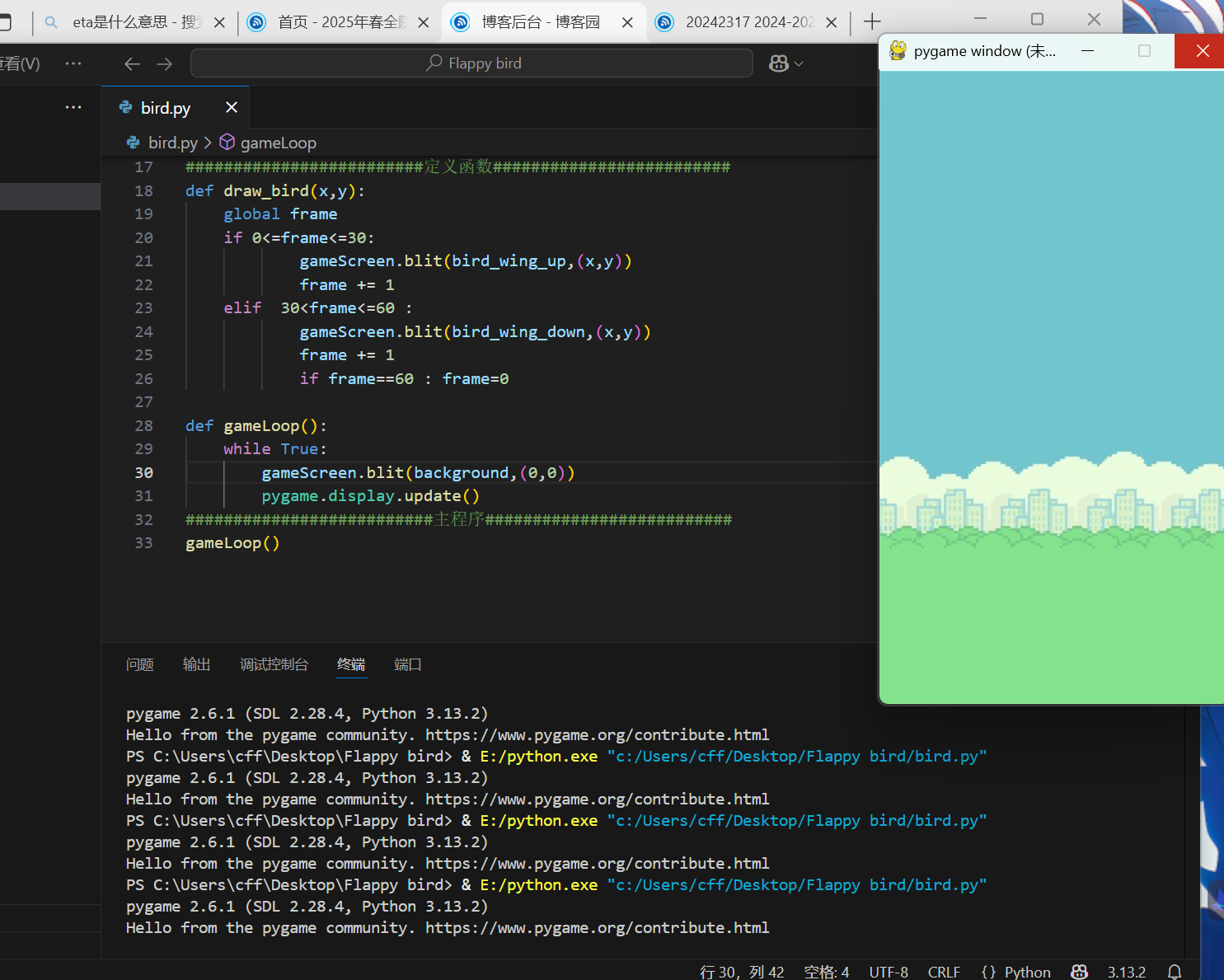Viewport: 1224px width, 980px height.
Task: Select the bird.py editor tab
Action: point(176,108)
